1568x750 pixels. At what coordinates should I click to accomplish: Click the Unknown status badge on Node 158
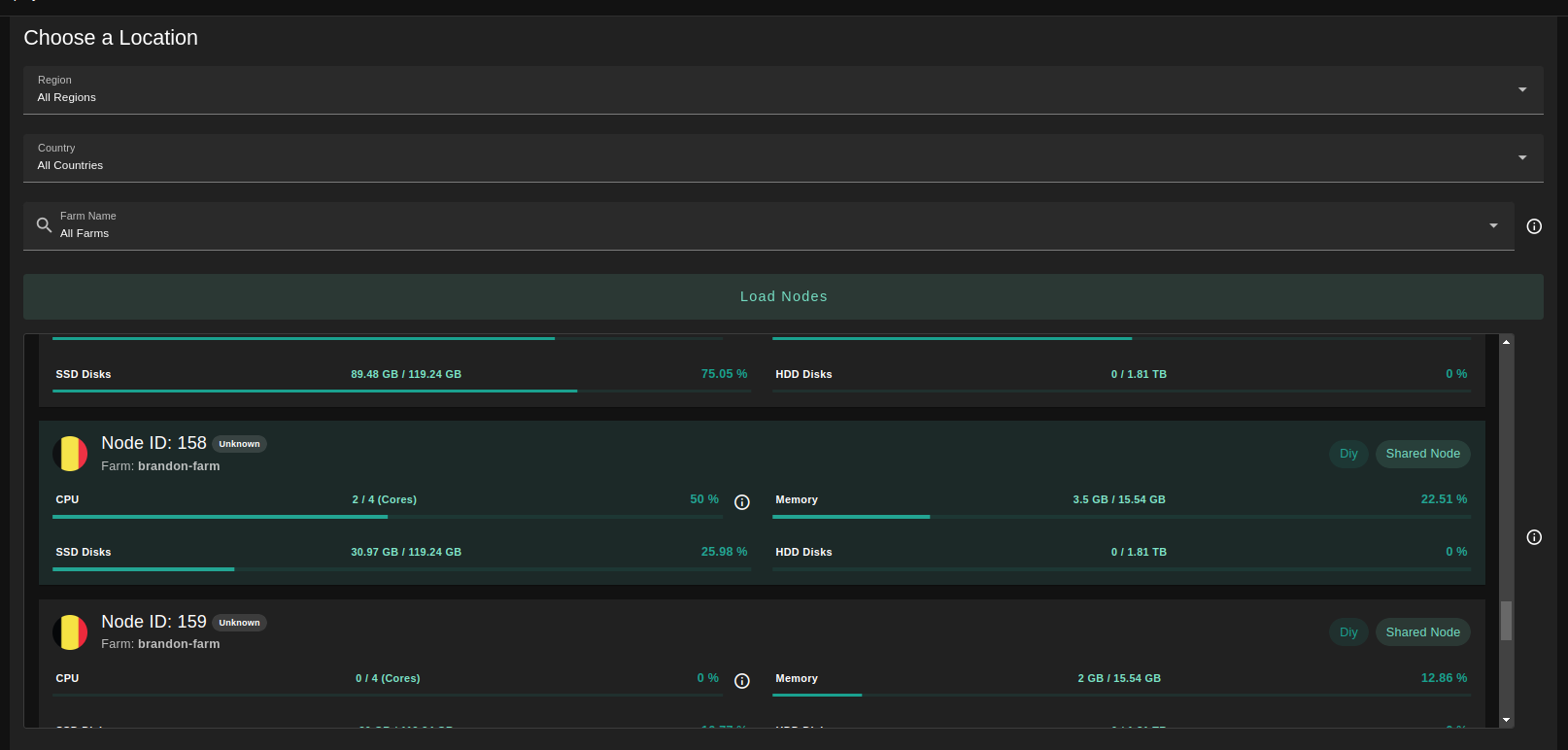[239, 444]
